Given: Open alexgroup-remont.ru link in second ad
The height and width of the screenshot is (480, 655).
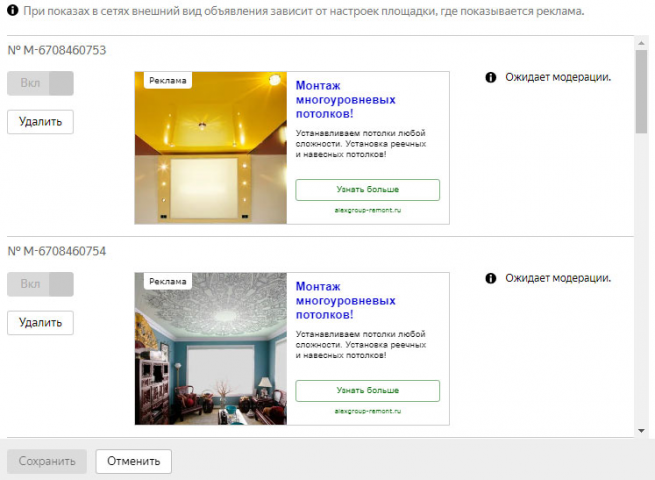Looking at the screenshot, I should pos(368,411).
